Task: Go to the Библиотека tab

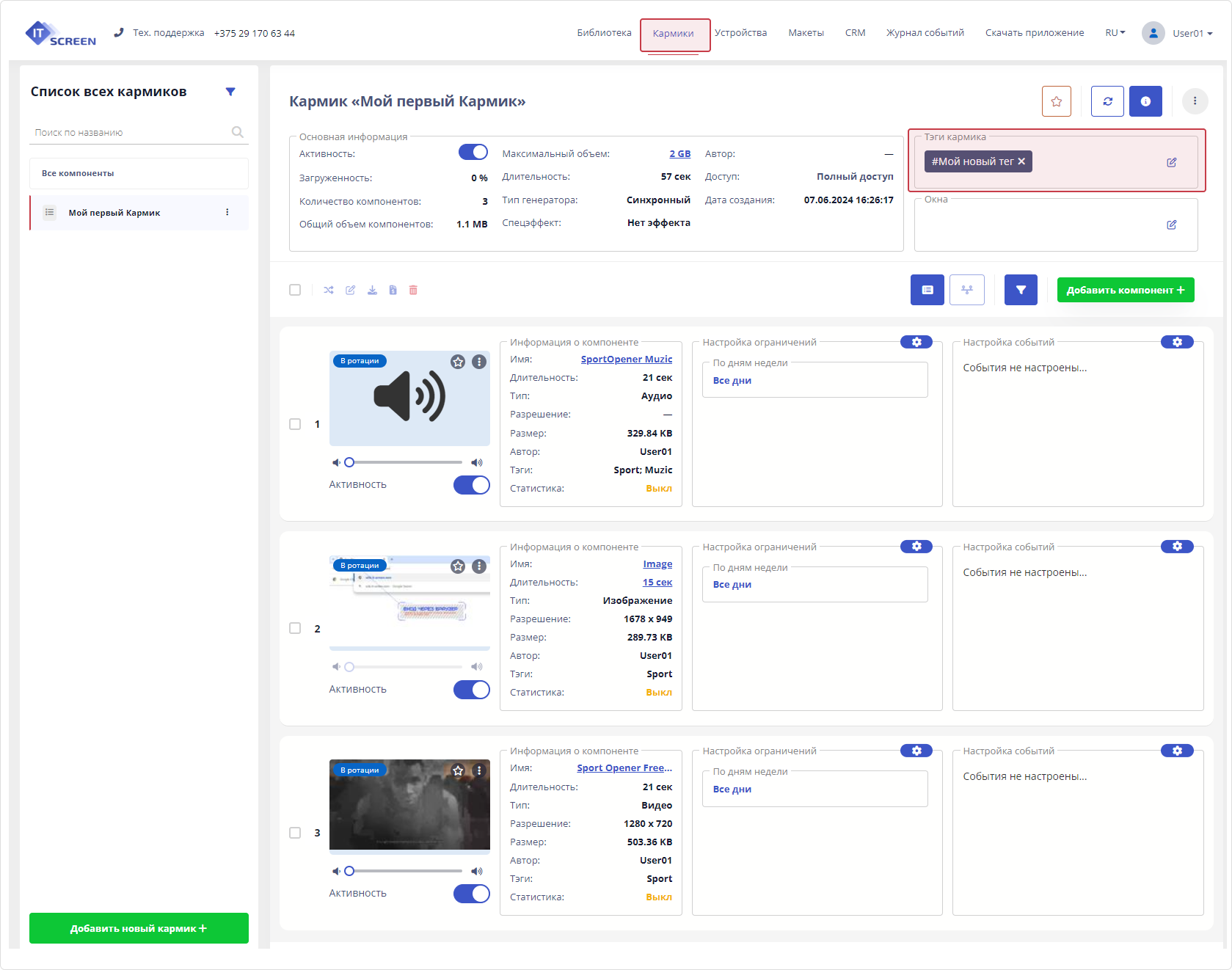Action: 604,33
